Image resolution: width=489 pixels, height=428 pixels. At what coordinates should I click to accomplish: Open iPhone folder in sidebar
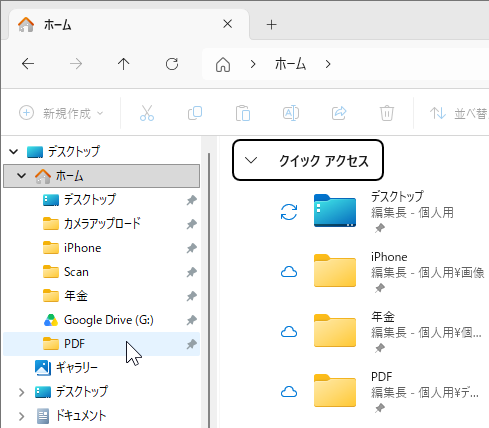pyautogui.click(x=102, y=248)
